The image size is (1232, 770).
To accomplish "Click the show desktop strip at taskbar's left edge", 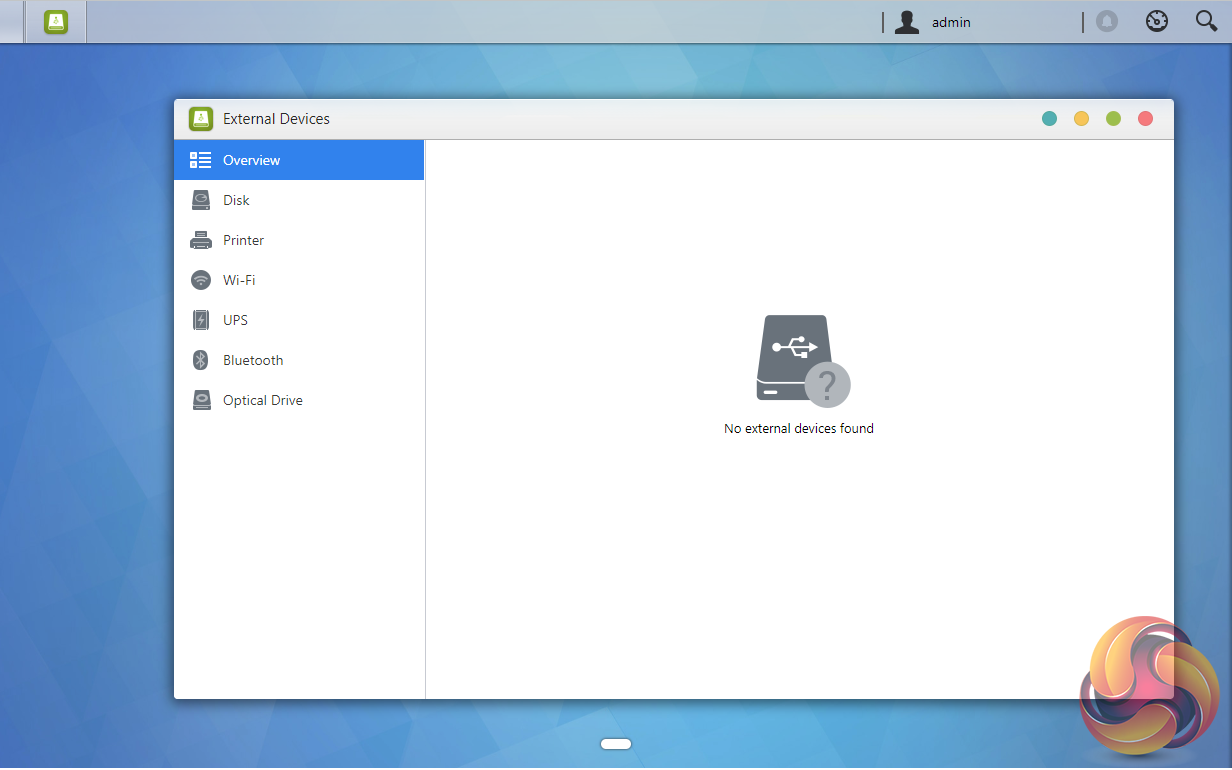I will coord(11,22).
